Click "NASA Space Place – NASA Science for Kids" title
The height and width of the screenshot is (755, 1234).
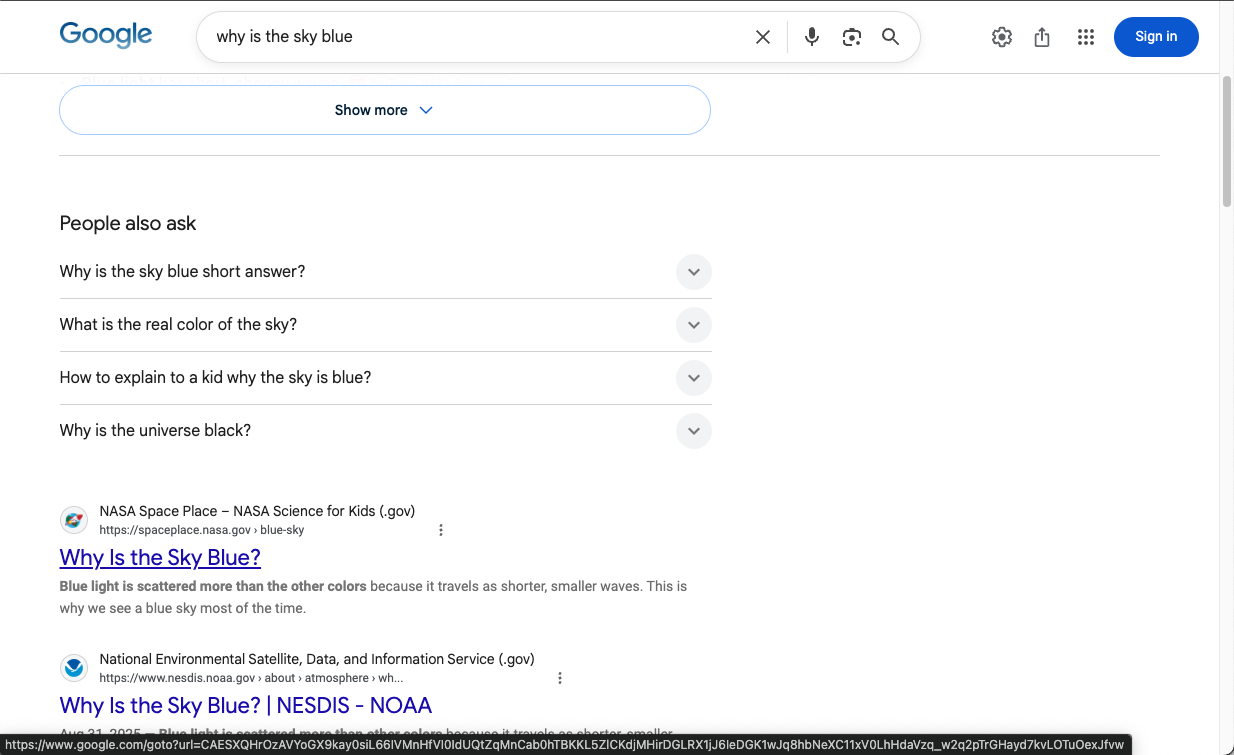pyautogui.click(x=257, y=511)
